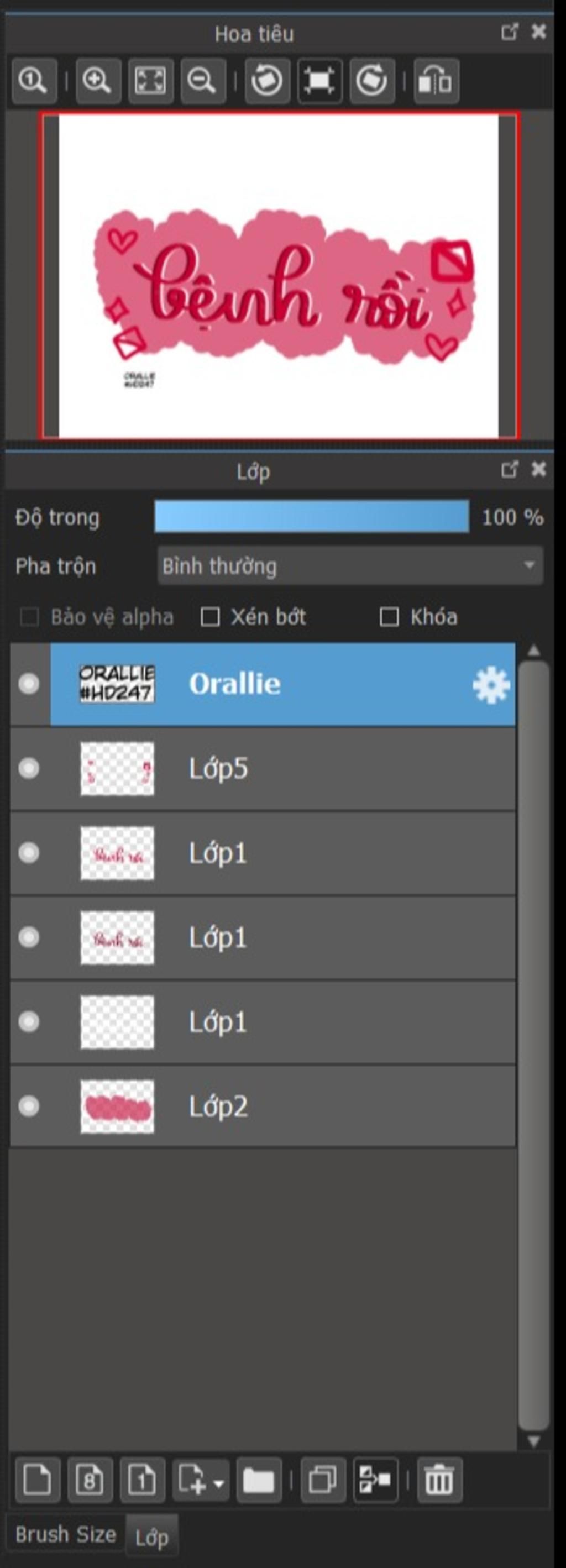Zoom in the navigator view
This screenshot has width=566, height=1568.
pyautogui.click(x=98, y=80)
